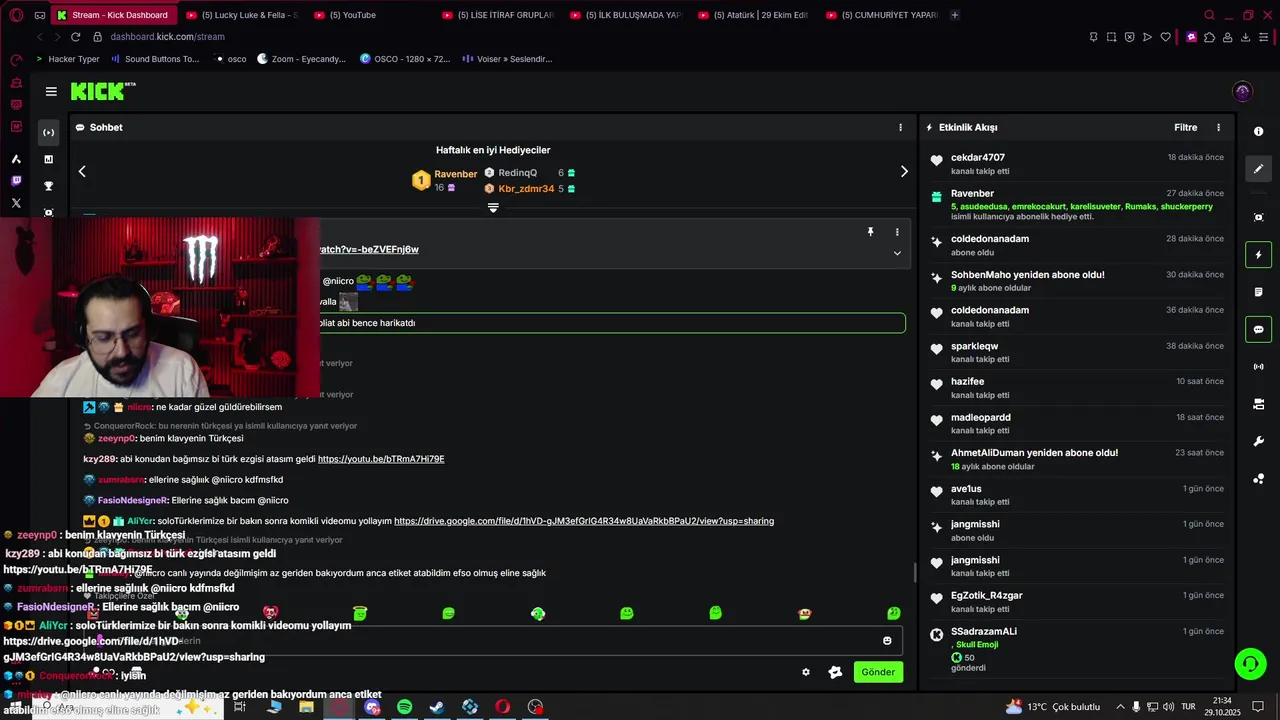This screenshot has width=1280, height=720.
Task: Click SSadrazamALi Skull Emoji entry
Action: coord(1075,649)
